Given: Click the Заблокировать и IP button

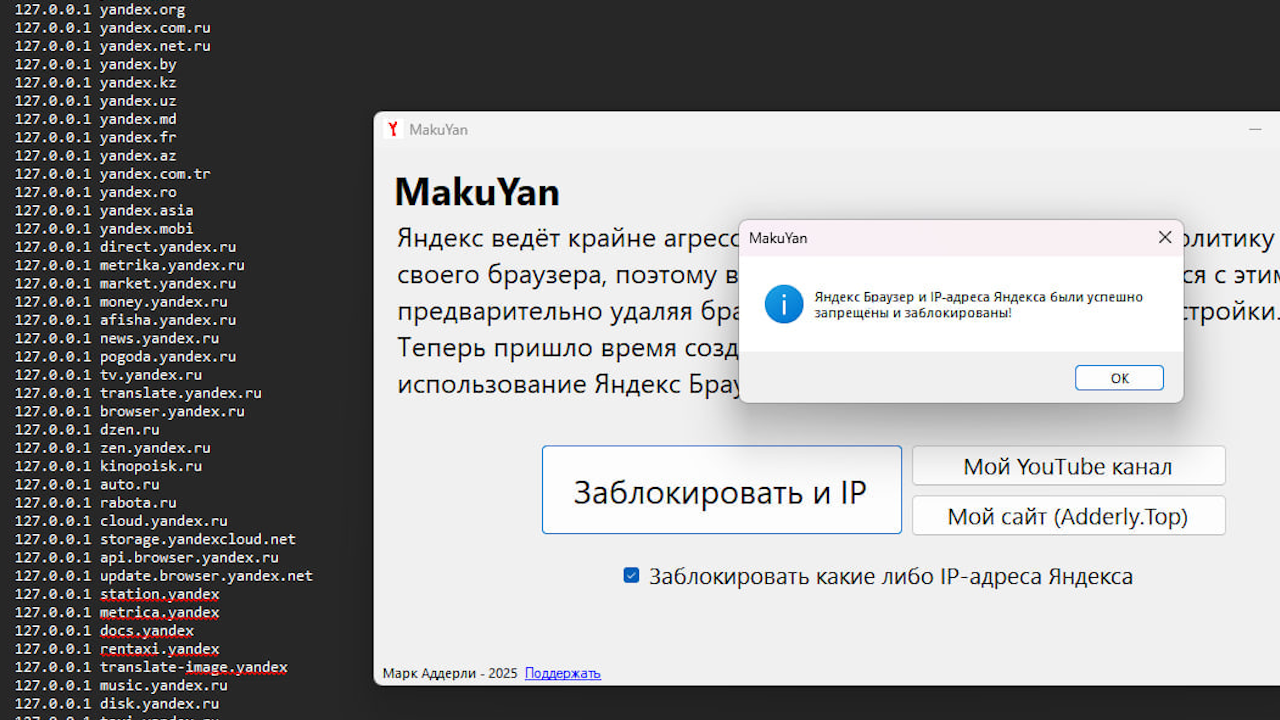Looking at the screenshot, I should coord(721,490).
